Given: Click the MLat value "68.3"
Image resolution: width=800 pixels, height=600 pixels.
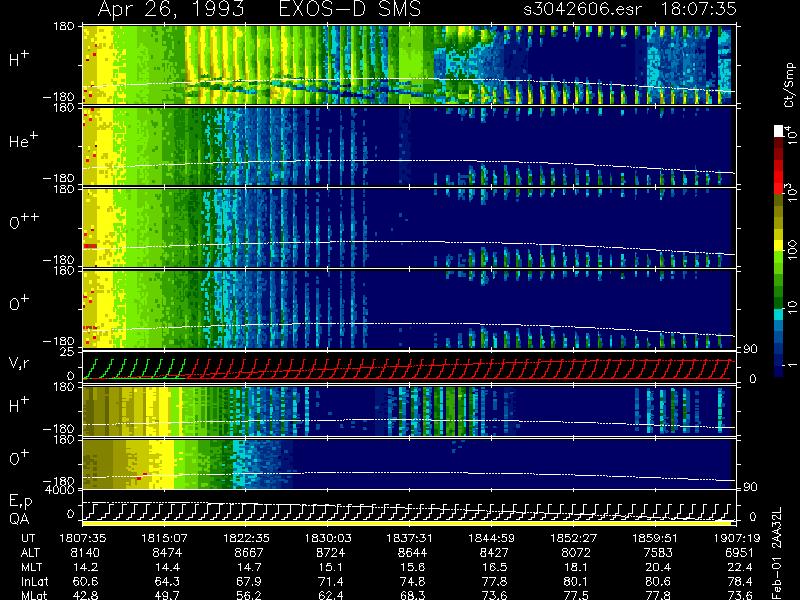Looking at the screenshot, I should coord(414,595).
